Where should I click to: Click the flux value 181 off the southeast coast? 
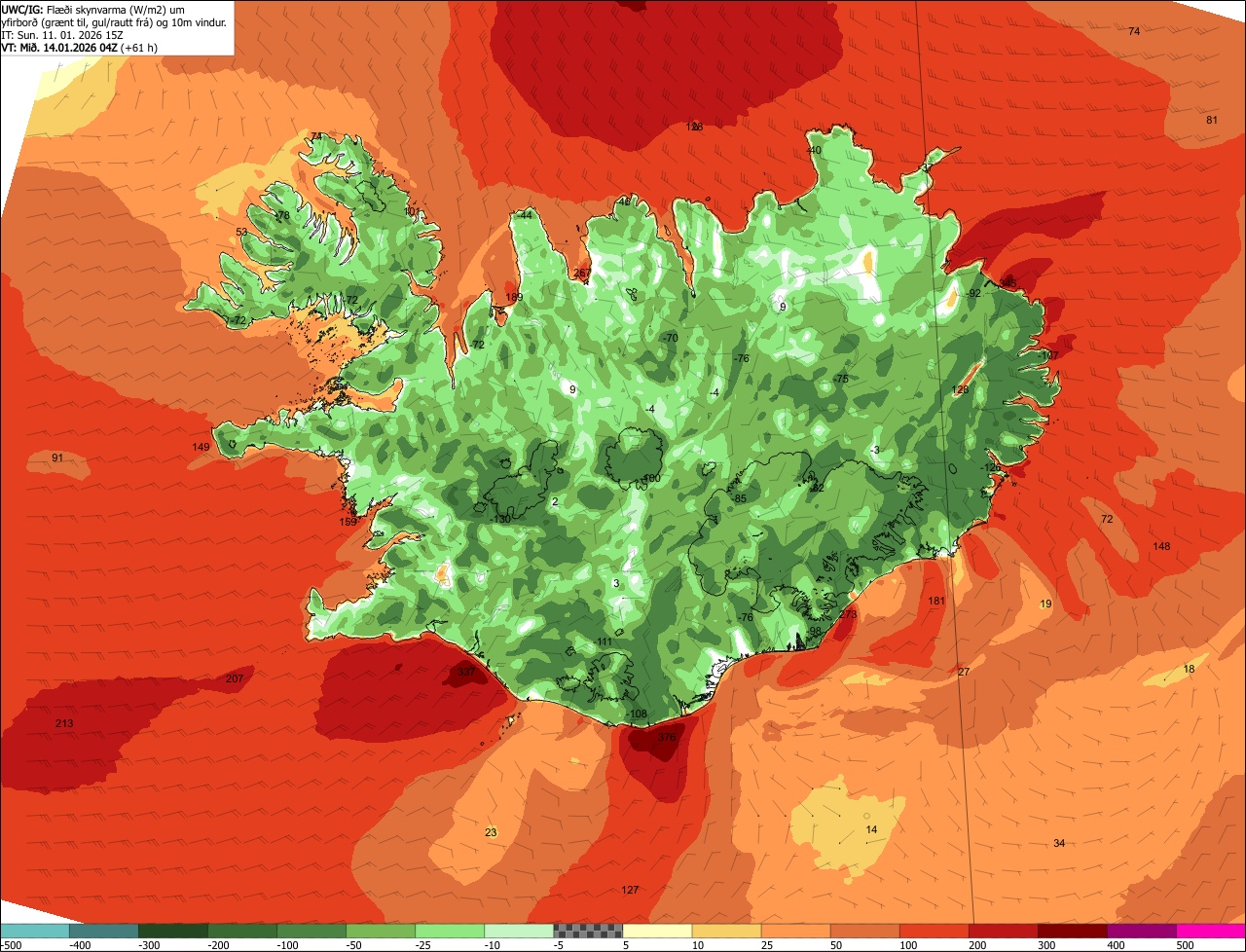[x=936, y=601]
